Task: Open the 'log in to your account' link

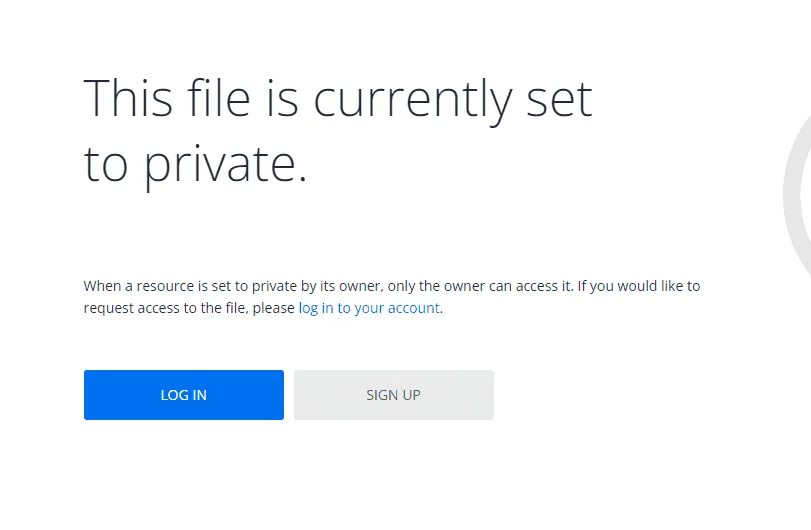Action: click(x=369, y=308)
